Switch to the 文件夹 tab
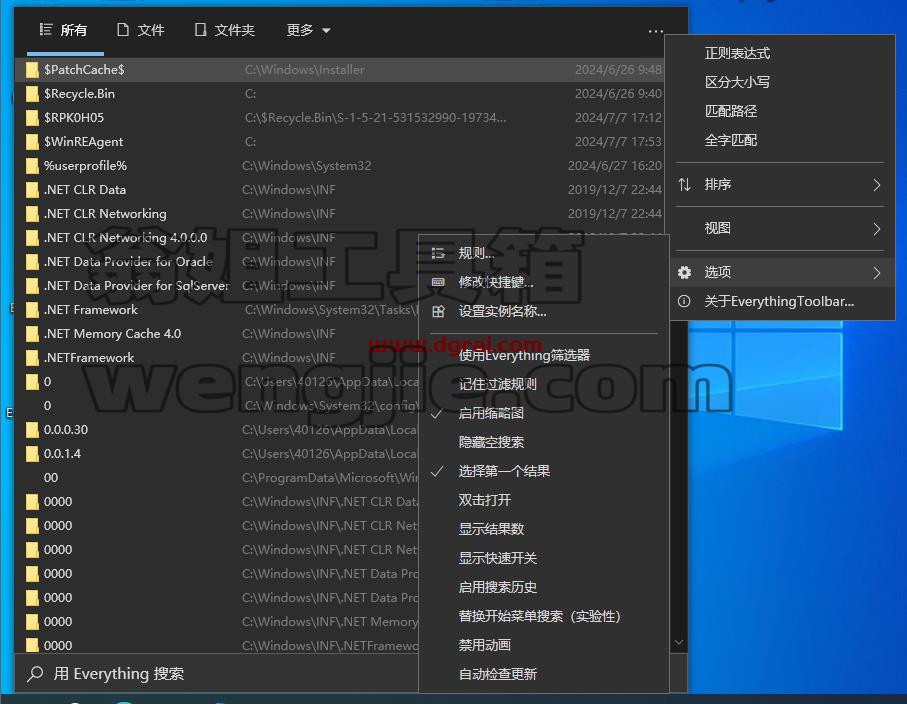 225,30
